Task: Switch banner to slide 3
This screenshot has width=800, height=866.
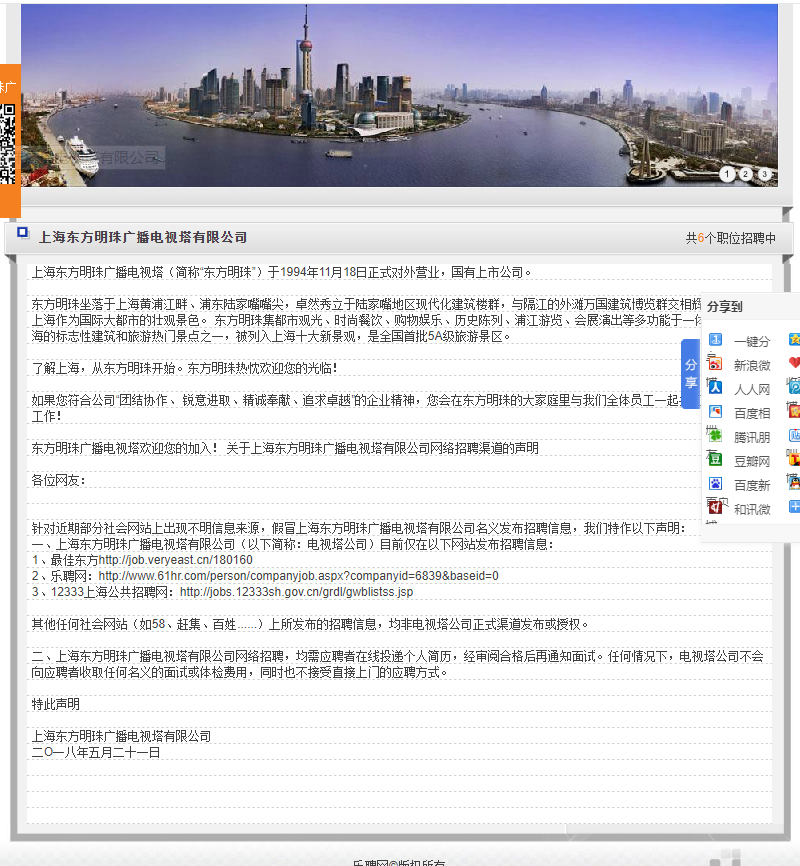Action: (x=765, y=174)
